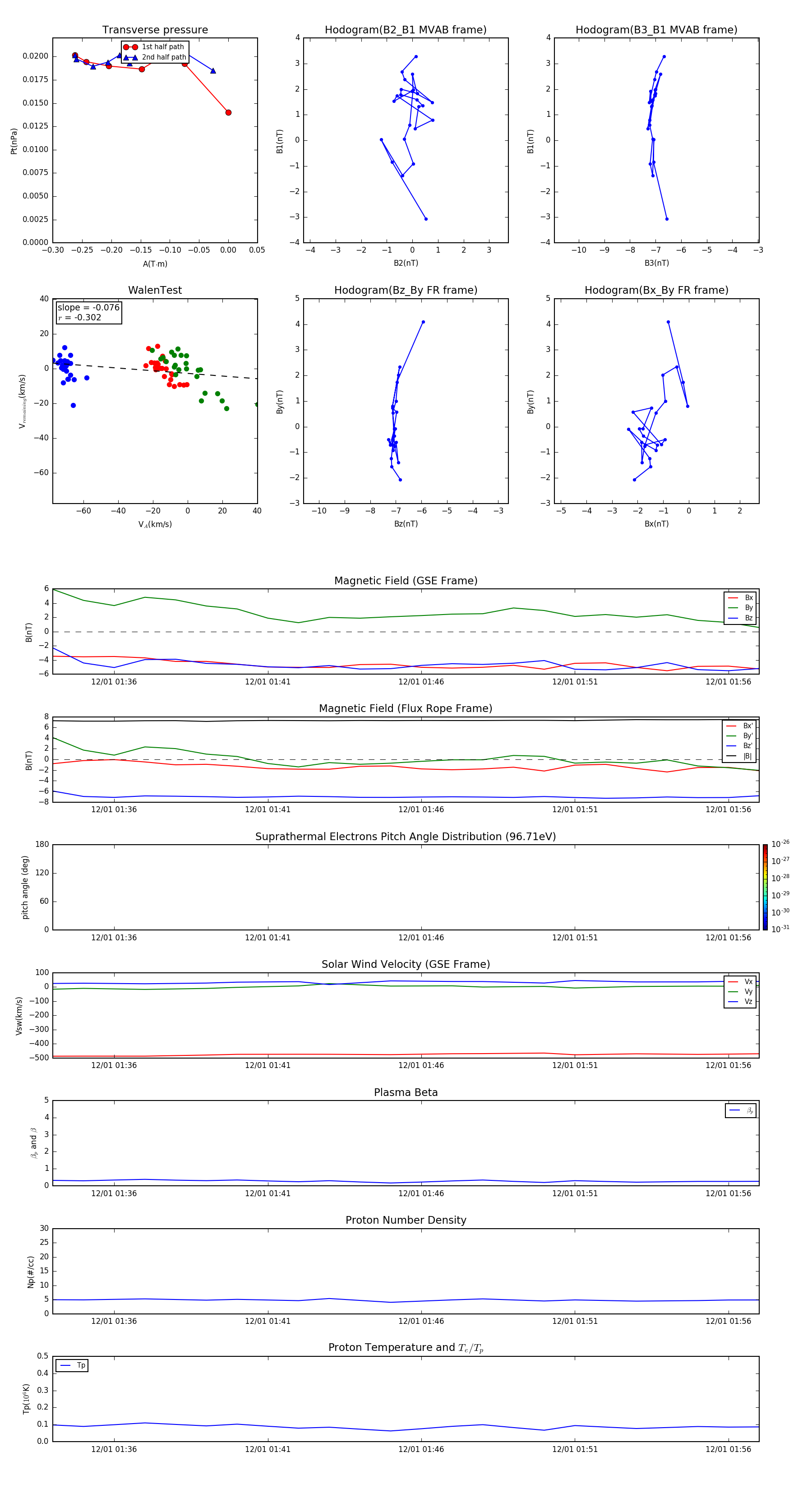Click the "Transverse pressure" plot title
This screenshot has width=812, height=1489.
[x=155, y=30]
